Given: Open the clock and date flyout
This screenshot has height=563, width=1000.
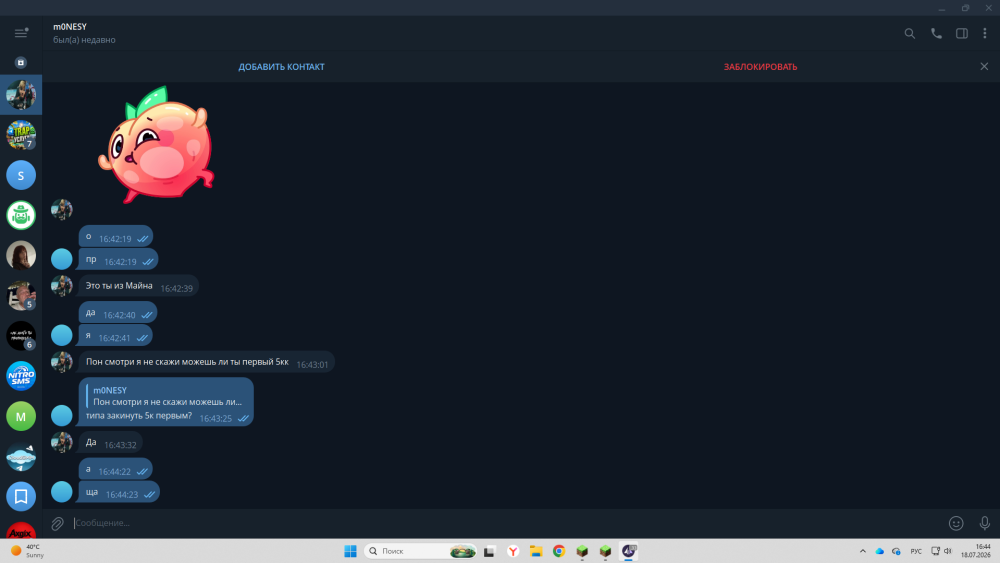Looking at the screenshot, I should (976, 551).
